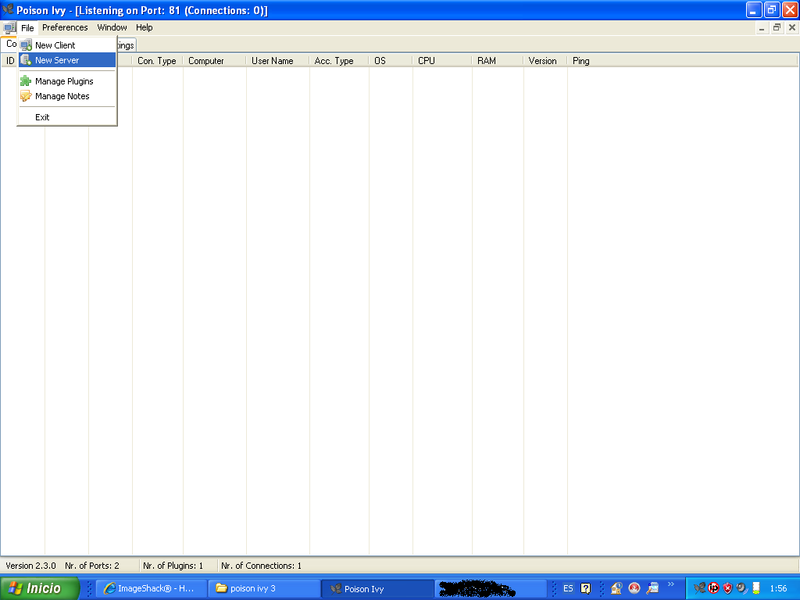Click the Poison Ivy taskbar button
Screen dimensions: 800x600
pos(378,588)
